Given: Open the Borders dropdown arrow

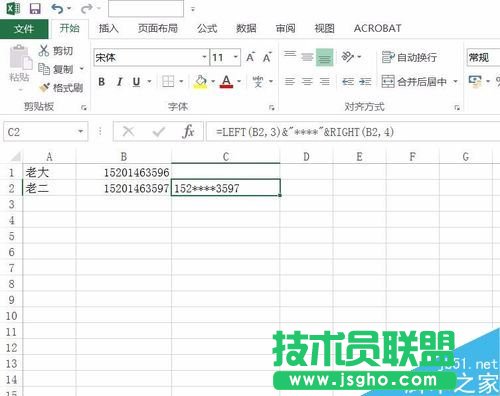Looking at the screenshot, I should click(x=181, y=81).
